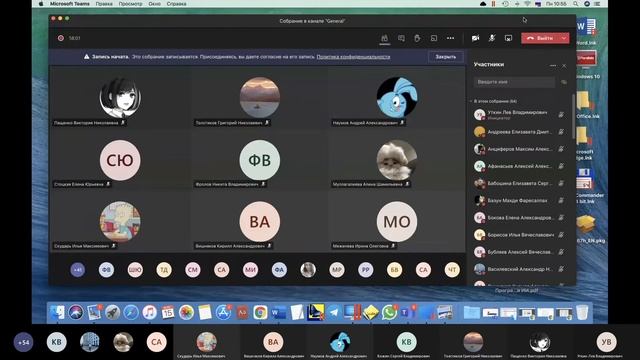The width and height of the screenshot is (640, 360).
Task: Open the Word.lnk desktop icon
Action: click(x=587, y=31)
